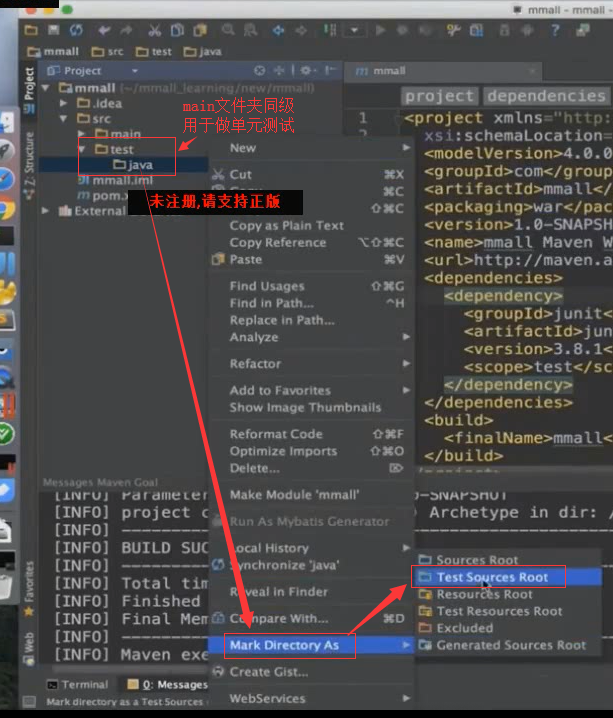Click the dependencies breadcrumb above the editor
This screenshot has width=613, height=718.
coord(547,96)
